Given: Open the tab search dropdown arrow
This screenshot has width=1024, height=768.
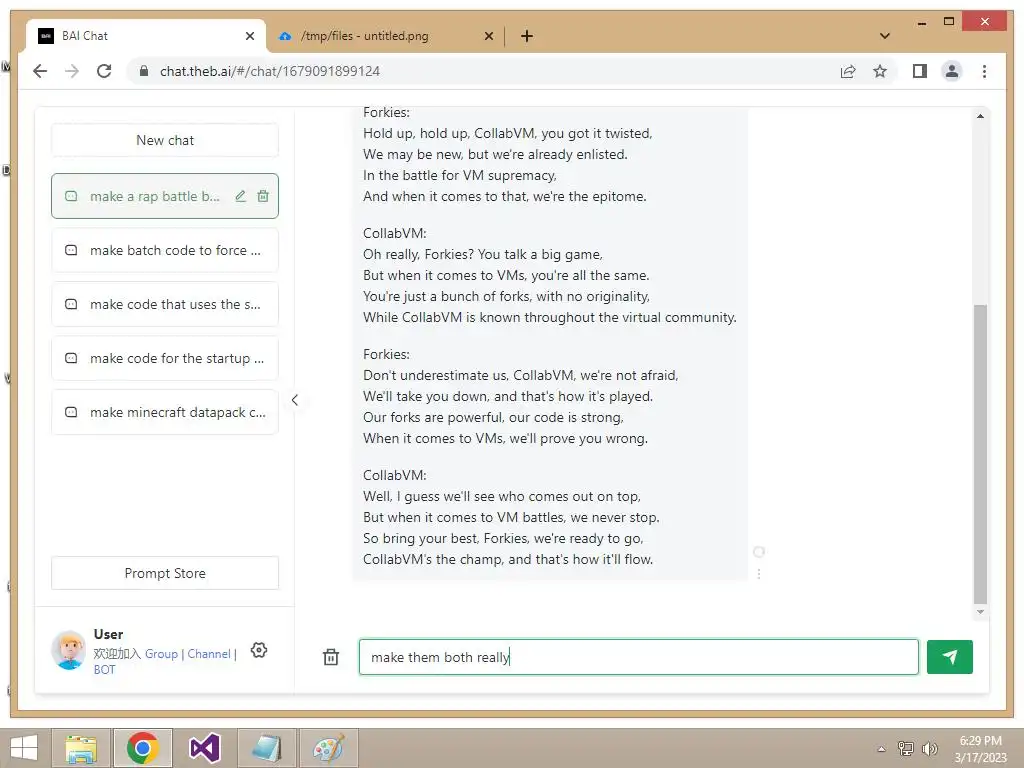Looking at the screenshot, I should 885,36.
